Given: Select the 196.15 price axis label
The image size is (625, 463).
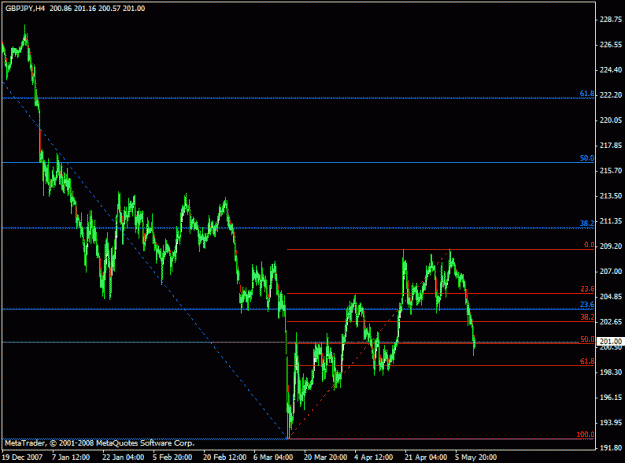Looking at the screenshot, I should [x=611, y=397].
